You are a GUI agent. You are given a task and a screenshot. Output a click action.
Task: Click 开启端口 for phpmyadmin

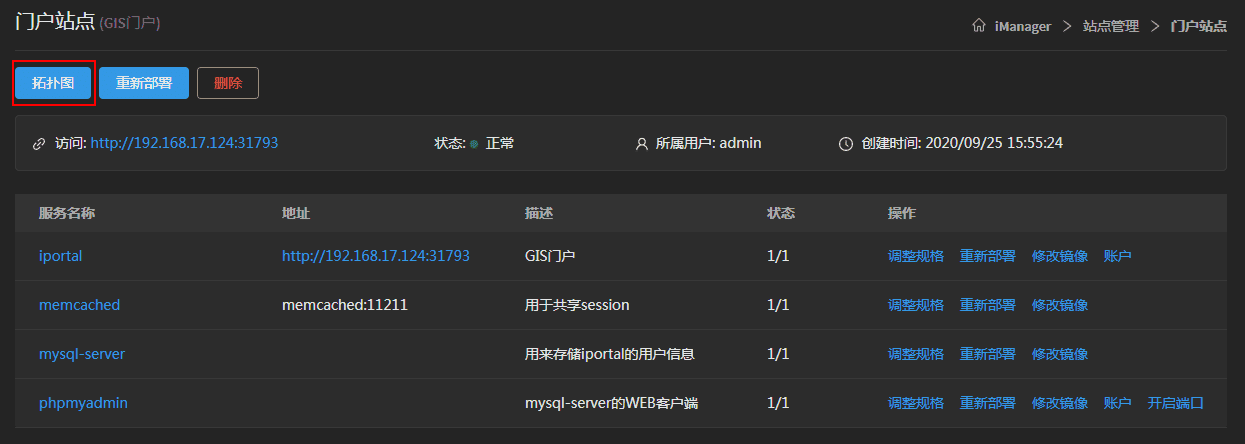tap(1175, 403)
